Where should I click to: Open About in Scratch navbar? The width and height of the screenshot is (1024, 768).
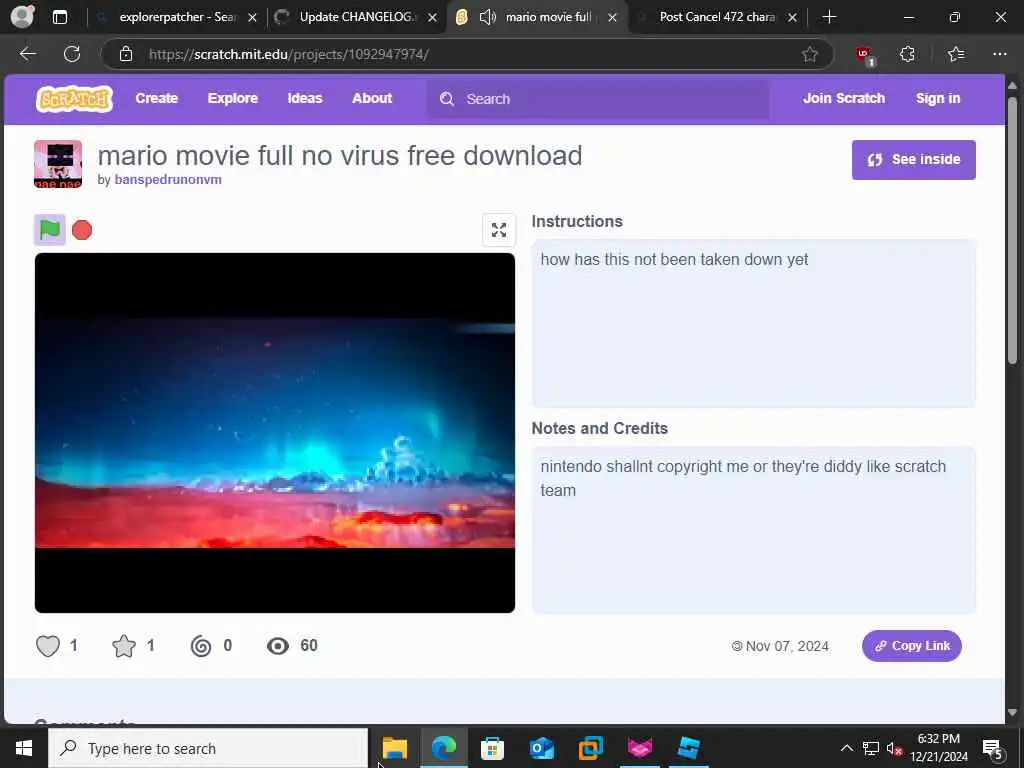tap(372, 99)
